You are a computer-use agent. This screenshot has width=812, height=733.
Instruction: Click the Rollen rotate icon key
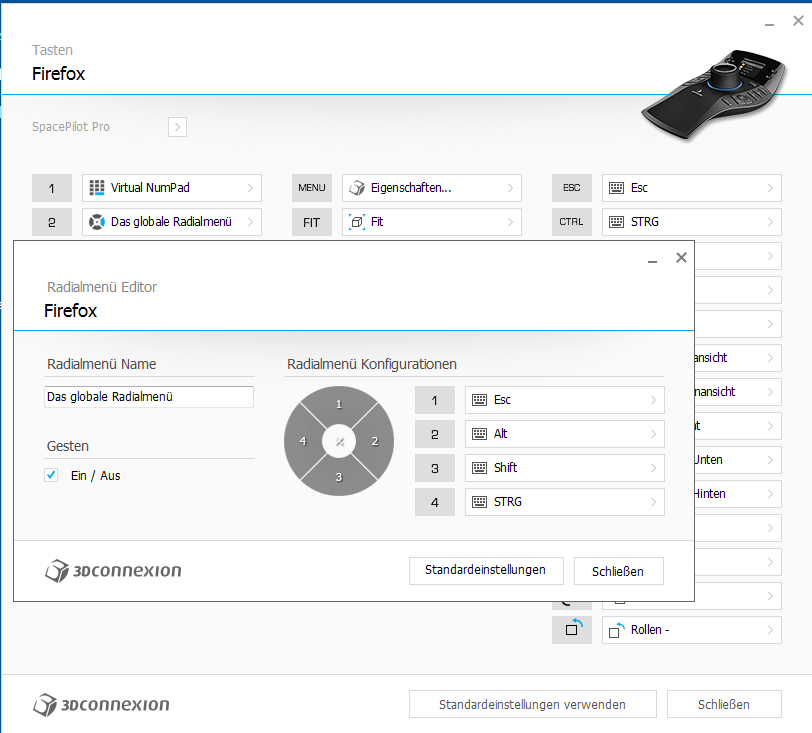pos(572,630)
